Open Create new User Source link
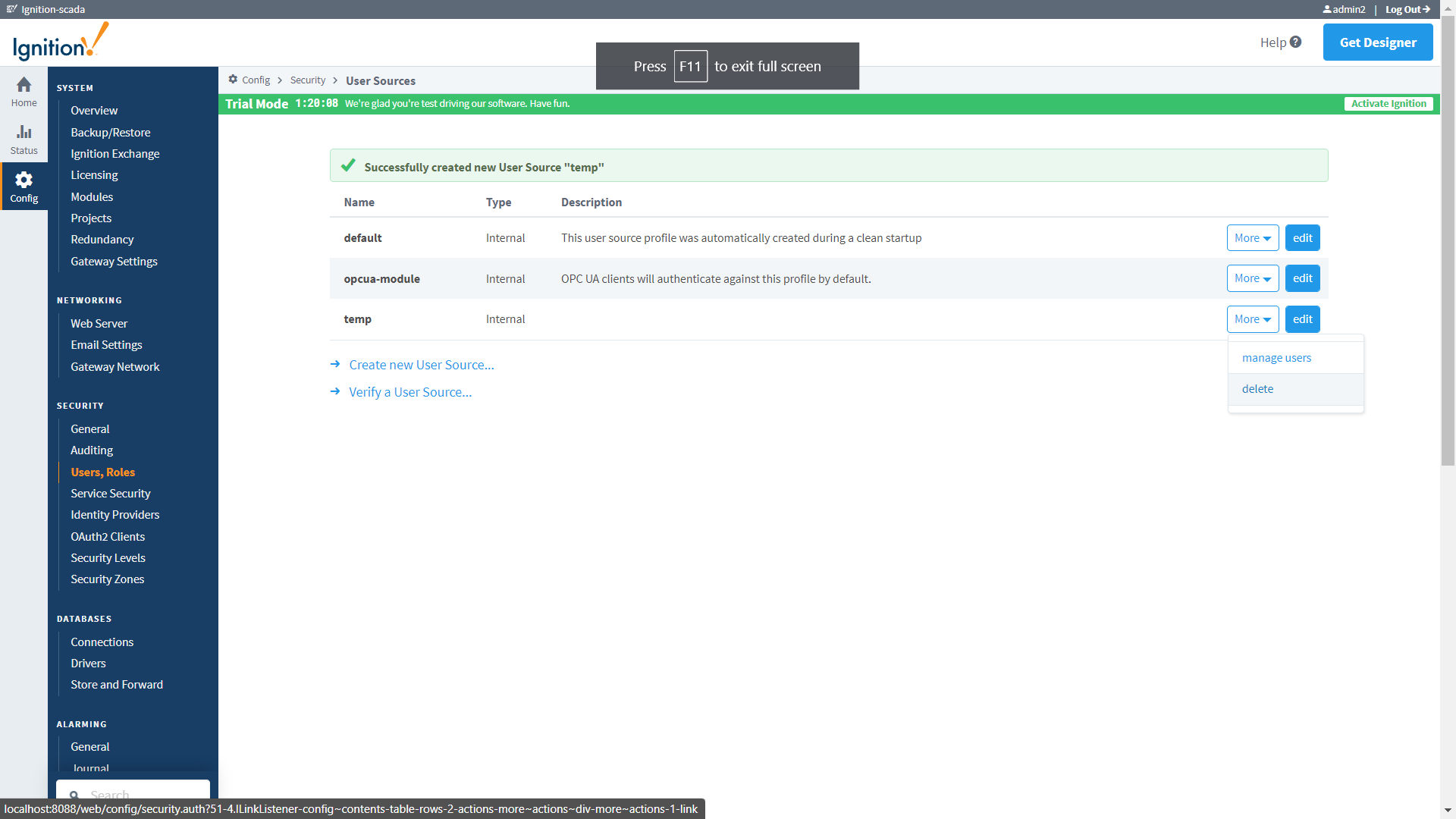The height and width of the screenshot is (819, 1456). (422, 365)
